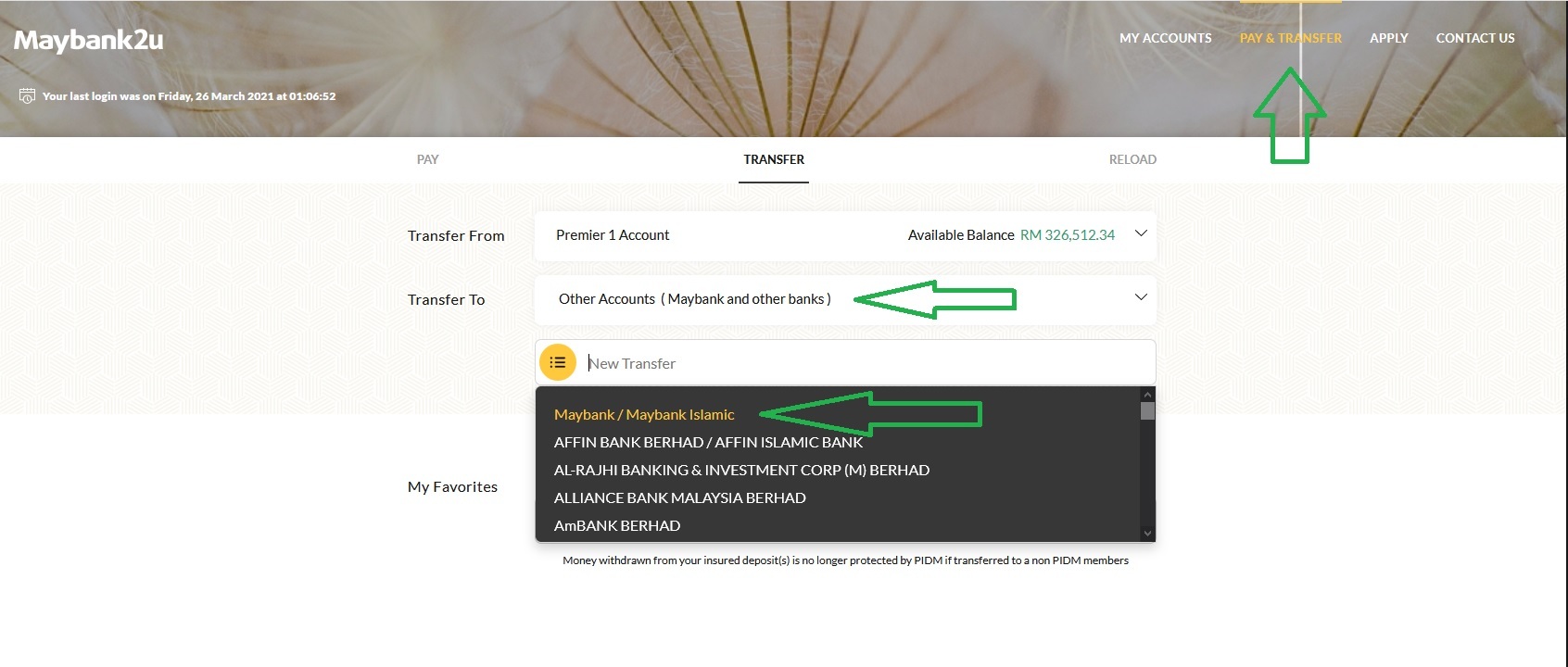This screenshot has width=1568, height=667.
Task: Click the Transfer From label
Action: [x=456, y=236]
